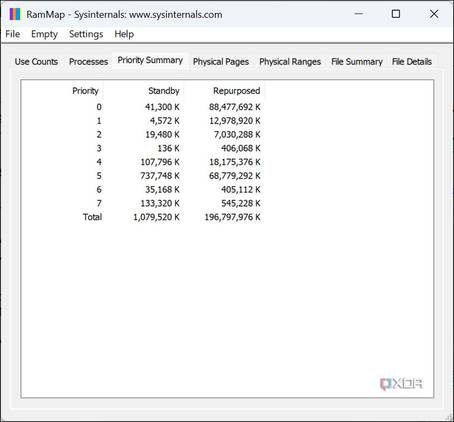Click standby value 136 K
Image resolution: width=454 pixels, height=422 pixels.
tap(169, 148)
